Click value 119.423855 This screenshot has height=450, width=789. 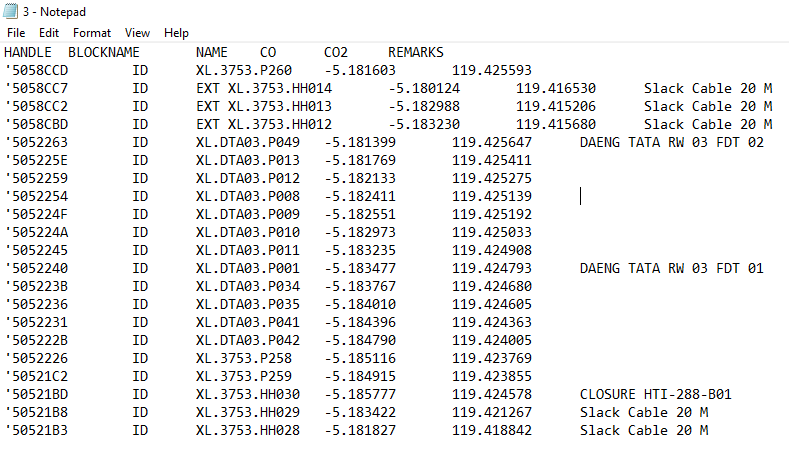click(492, 377)
